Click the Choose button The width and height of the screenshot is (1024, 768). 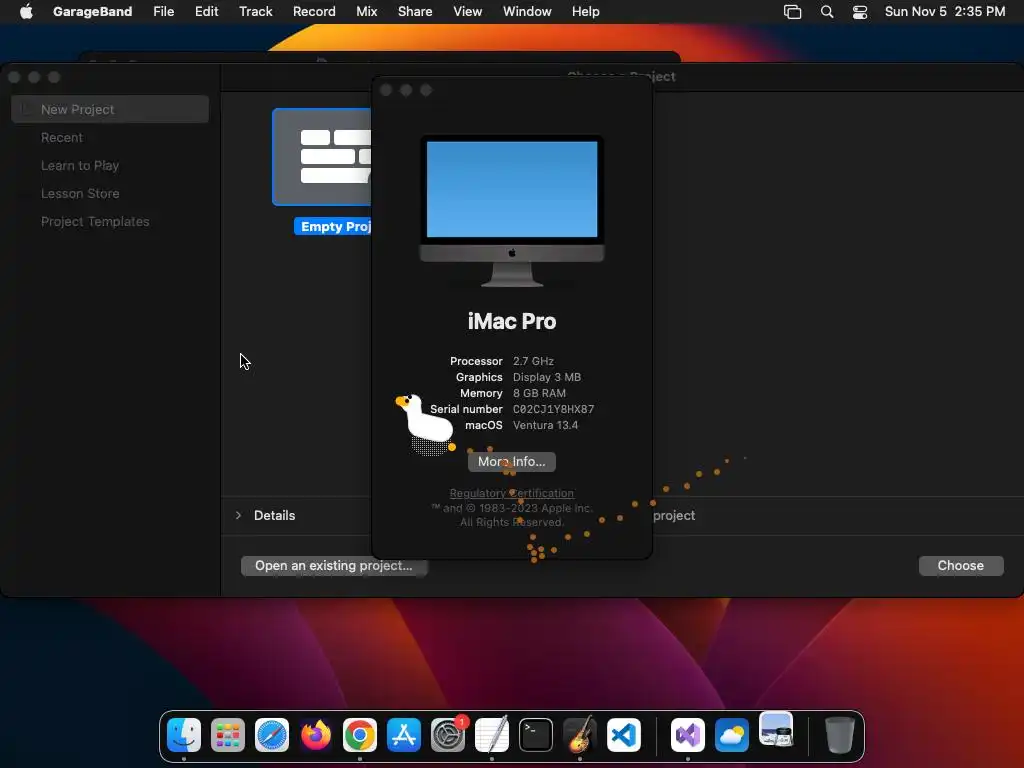point(961,566)
